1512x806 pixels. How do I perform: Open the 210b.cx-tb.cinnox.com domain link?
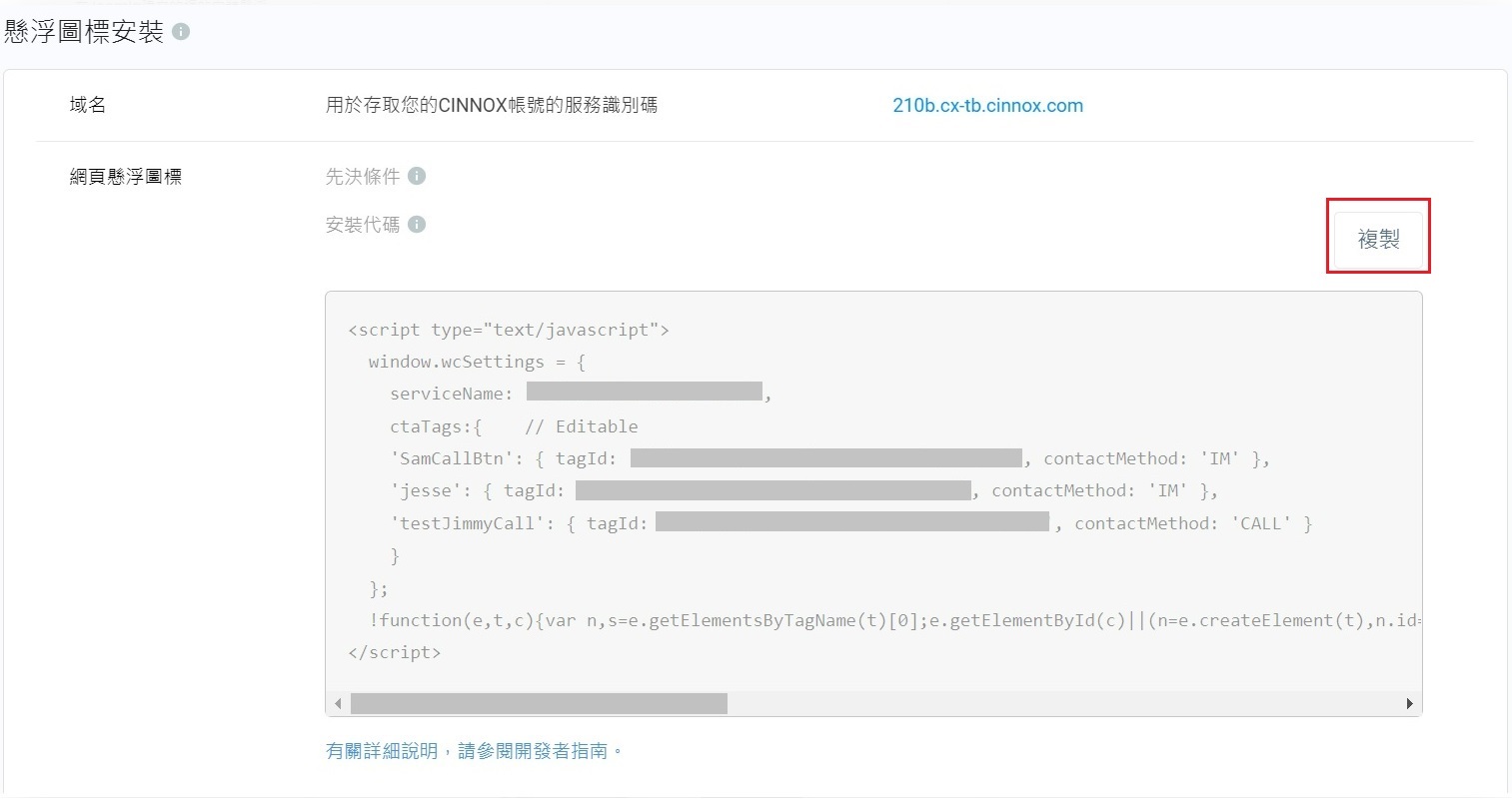click(x=987, y=106)
